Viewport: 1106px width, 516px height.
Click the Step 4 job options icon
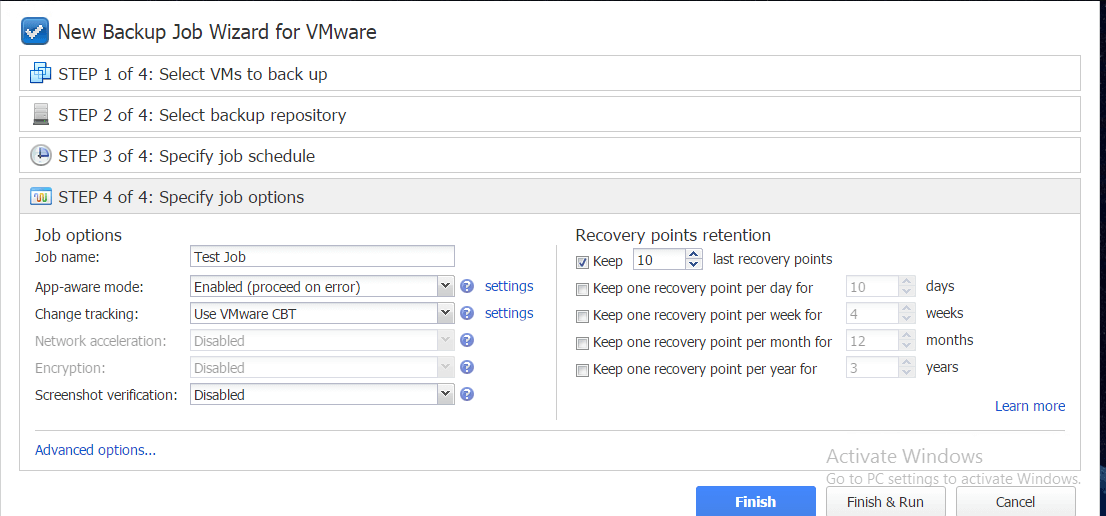pyautogui.click(x=41, y=197)
